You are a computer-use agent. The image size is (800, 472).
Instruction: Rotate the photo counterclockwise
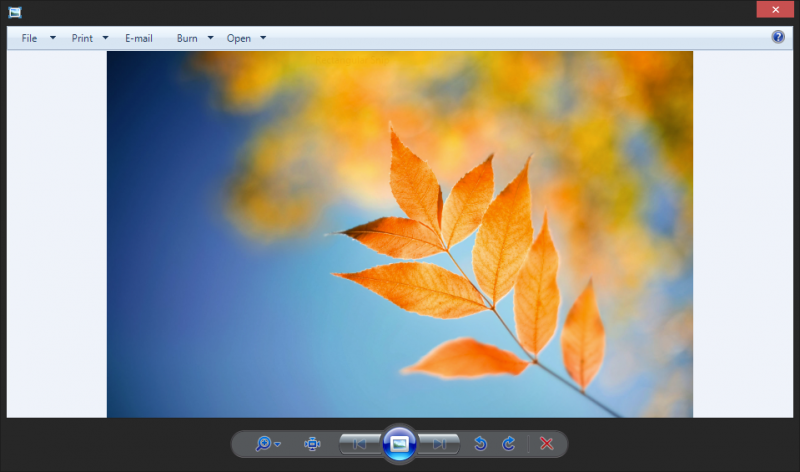click(480, 443)
